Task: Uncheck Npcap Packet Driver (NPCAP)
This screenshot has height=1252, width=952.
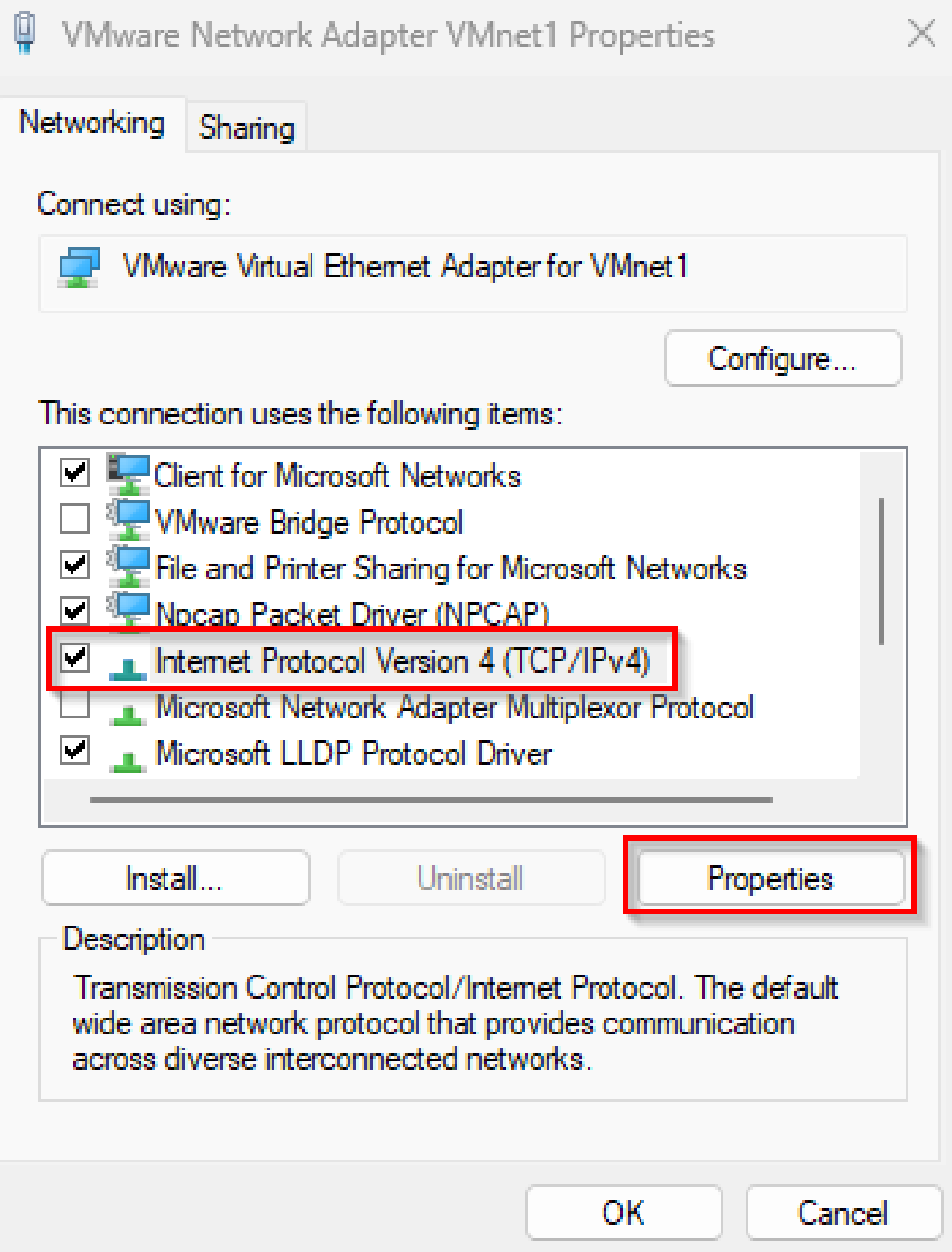Action: [74, 611]
